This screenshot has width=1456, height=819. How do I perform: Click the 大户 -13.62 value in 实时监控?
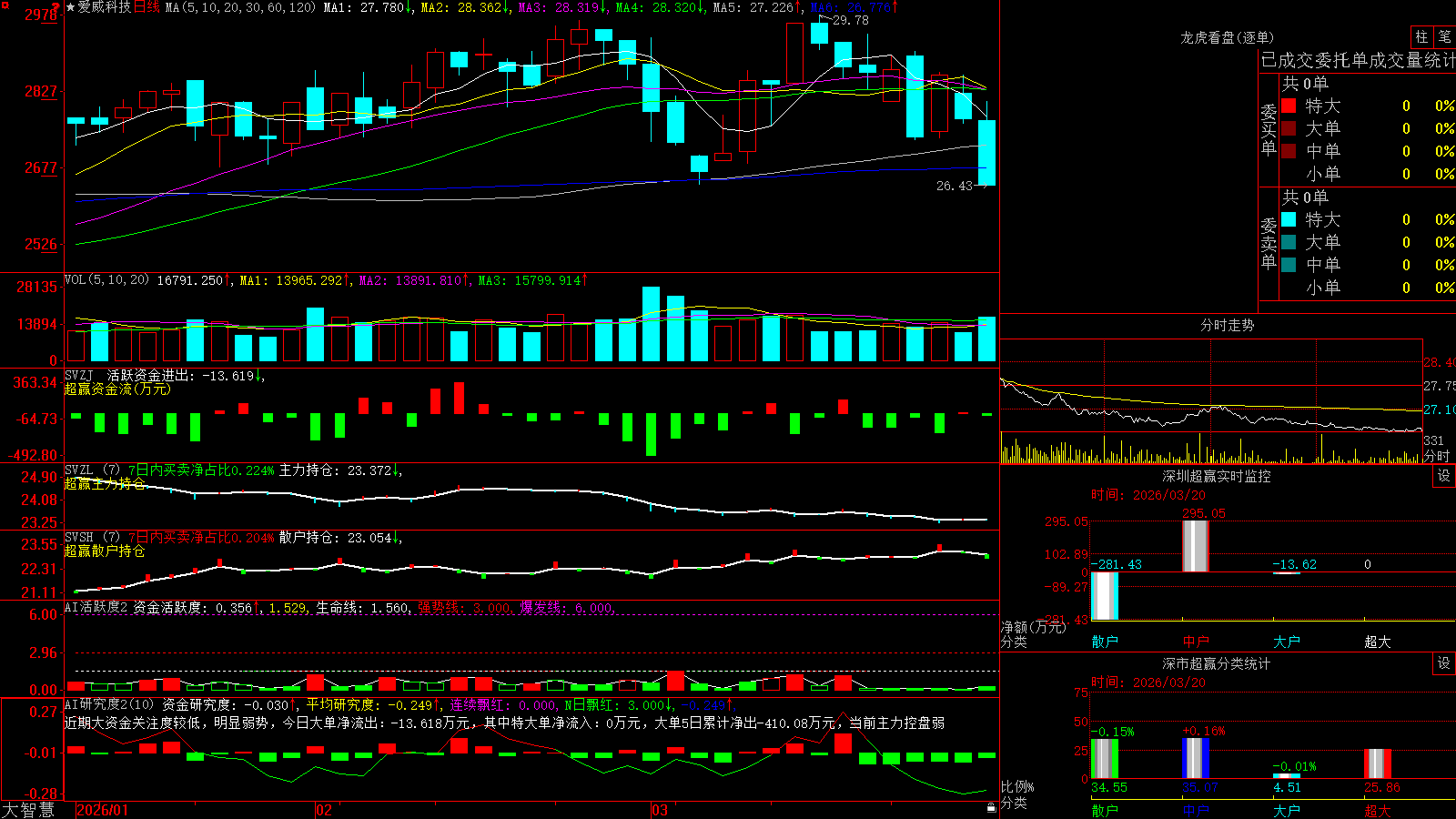coord(1294,564)
